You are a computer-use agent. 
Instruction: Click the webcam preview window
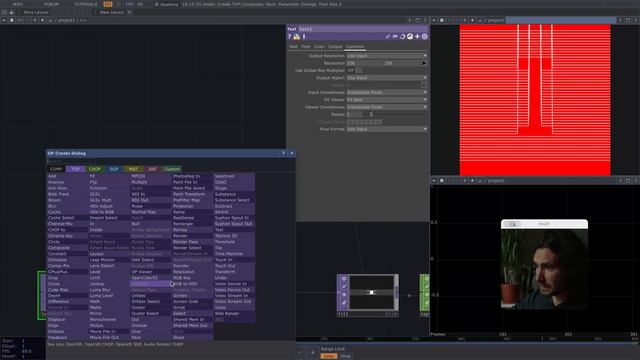[x=544, y=264]
